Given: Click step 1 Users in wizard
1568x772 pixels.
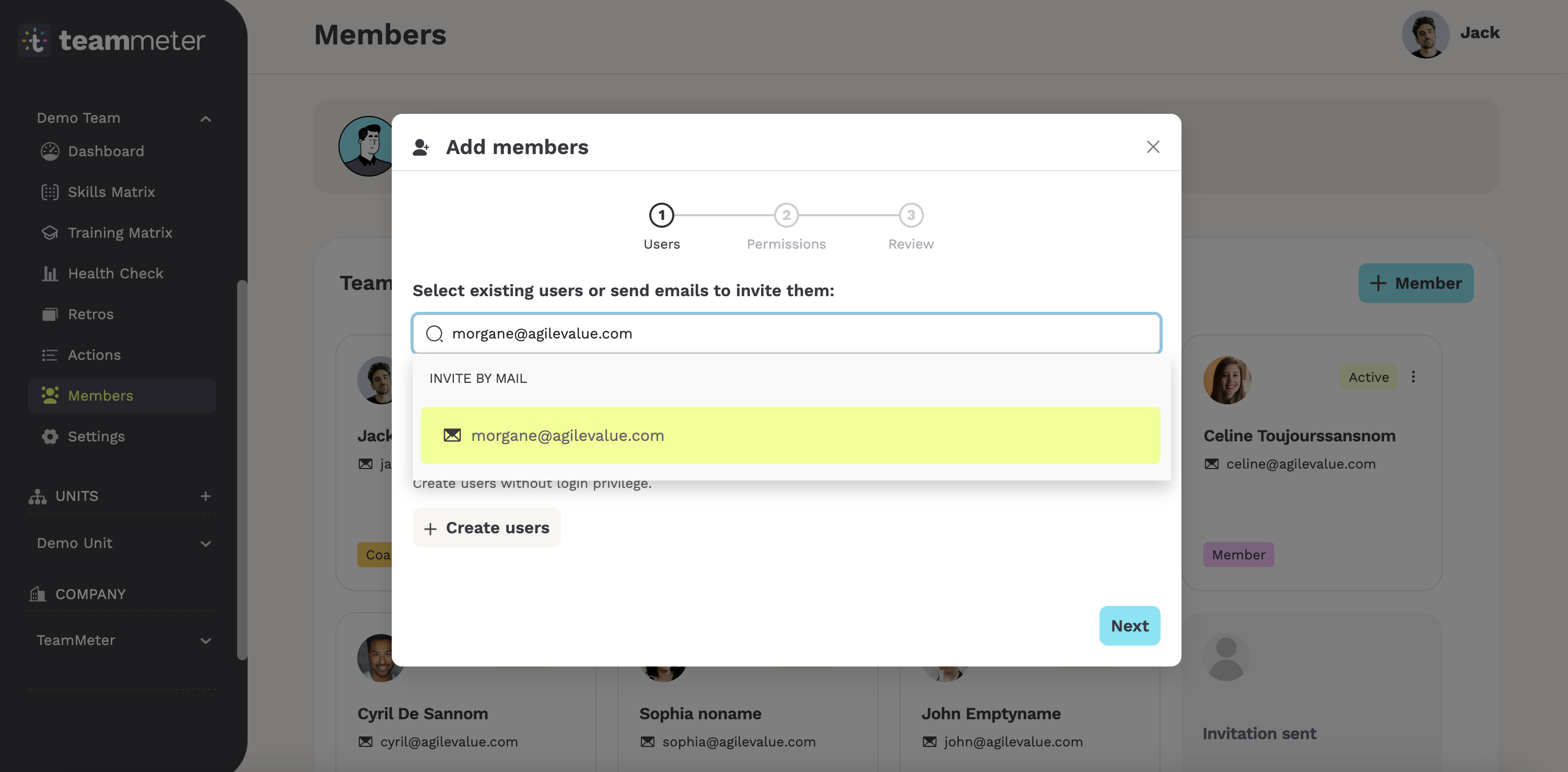Looking at the screenshot, I should pyautogui.click(x=662, y=215).
